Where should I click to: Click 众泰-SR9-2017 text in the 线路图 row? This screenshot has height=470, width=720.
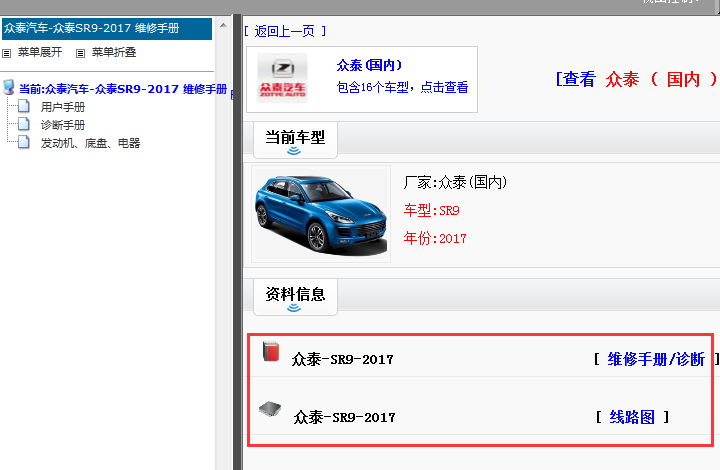coord(344,417)
